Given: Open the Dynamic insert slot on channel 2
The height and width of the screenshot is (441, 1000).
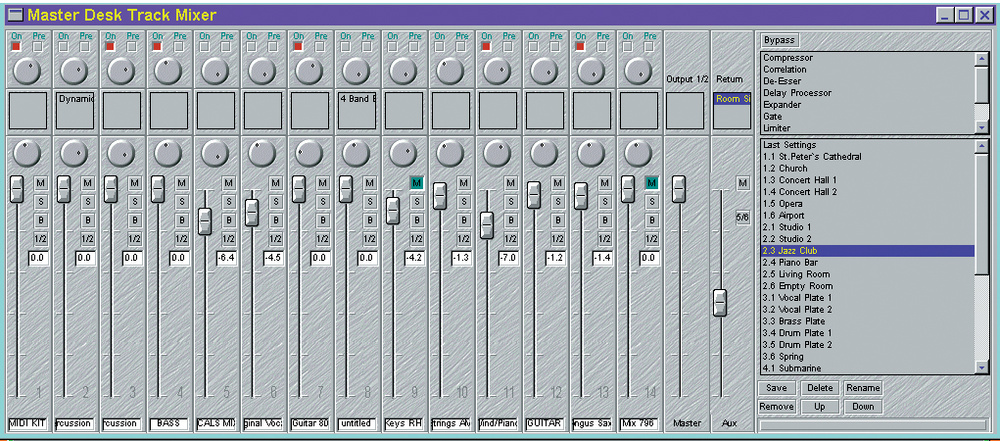Looking at the screenshot, I should [x=75, y=110].
